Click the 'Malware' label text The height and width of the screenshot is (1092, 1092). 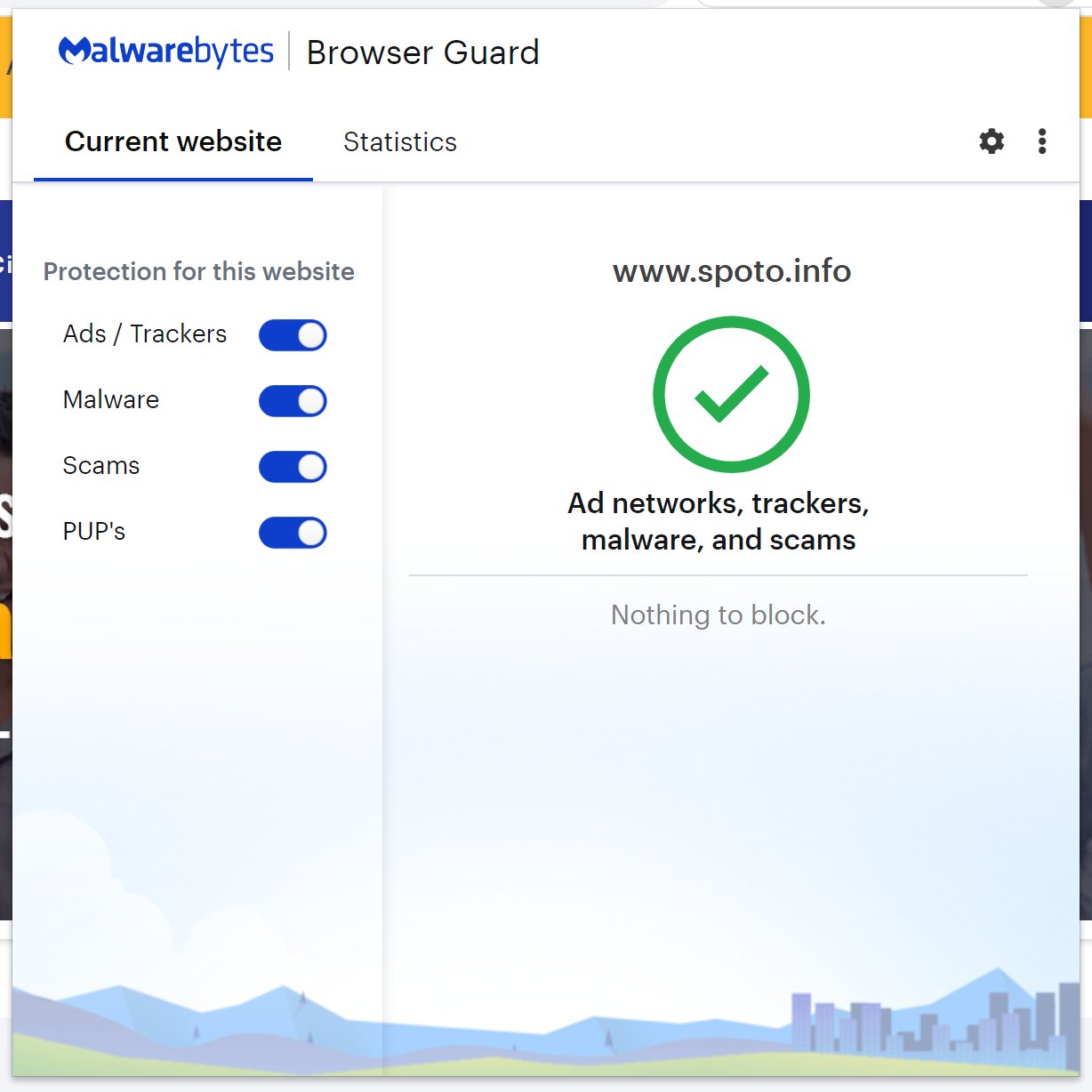111,400
